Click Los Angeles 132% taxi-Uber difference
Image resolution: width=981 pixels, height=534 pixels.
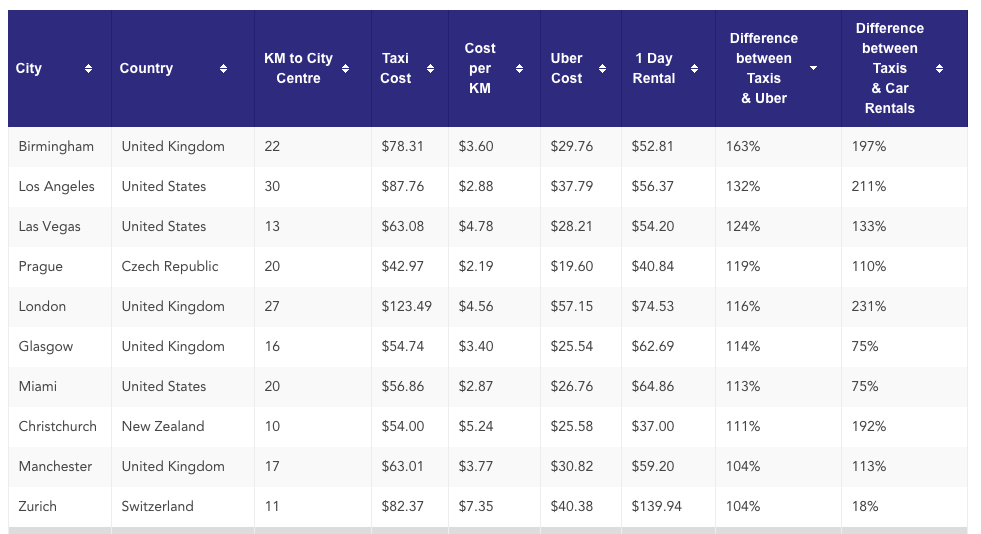coord(743,186)
